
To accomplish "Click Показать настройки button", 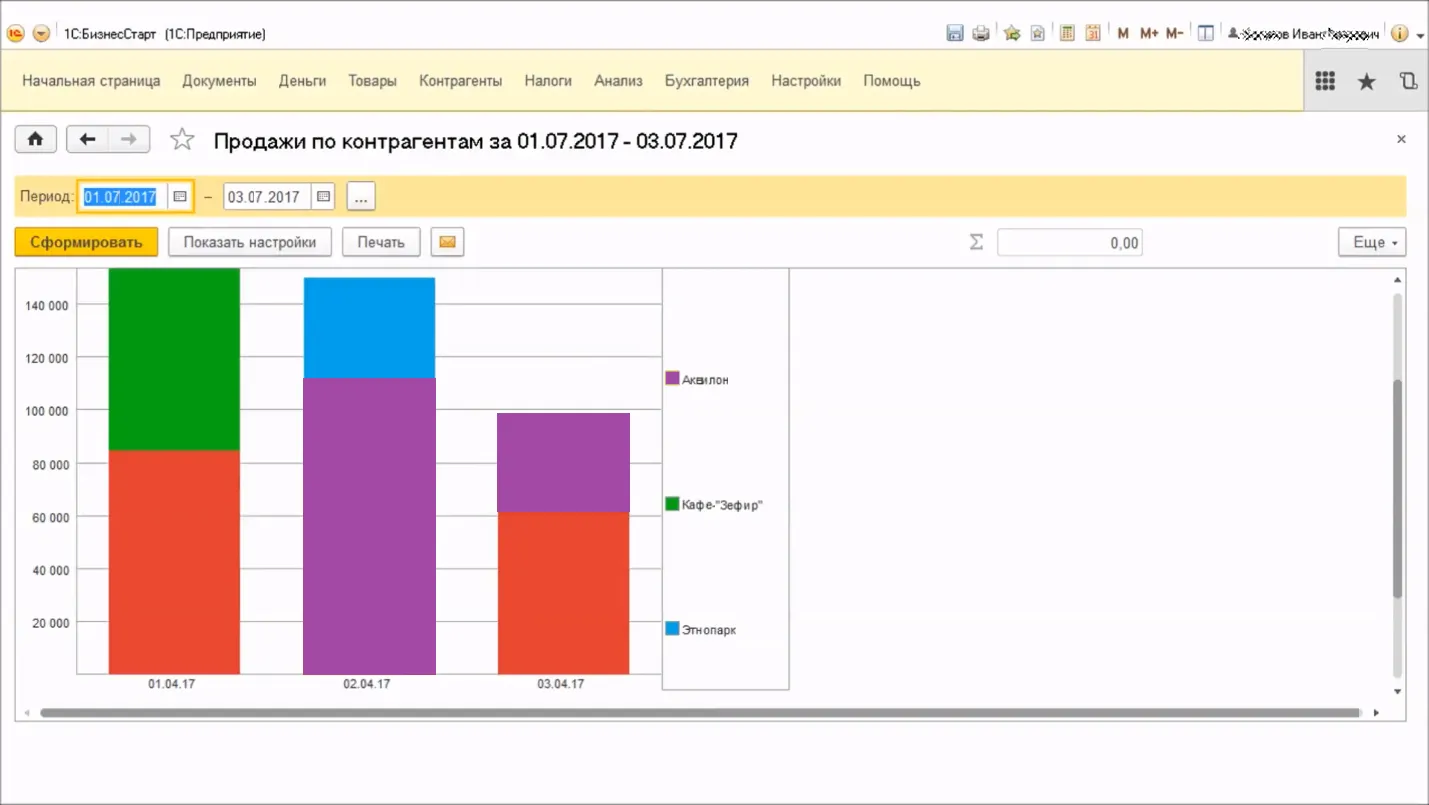I will [250, 242].
